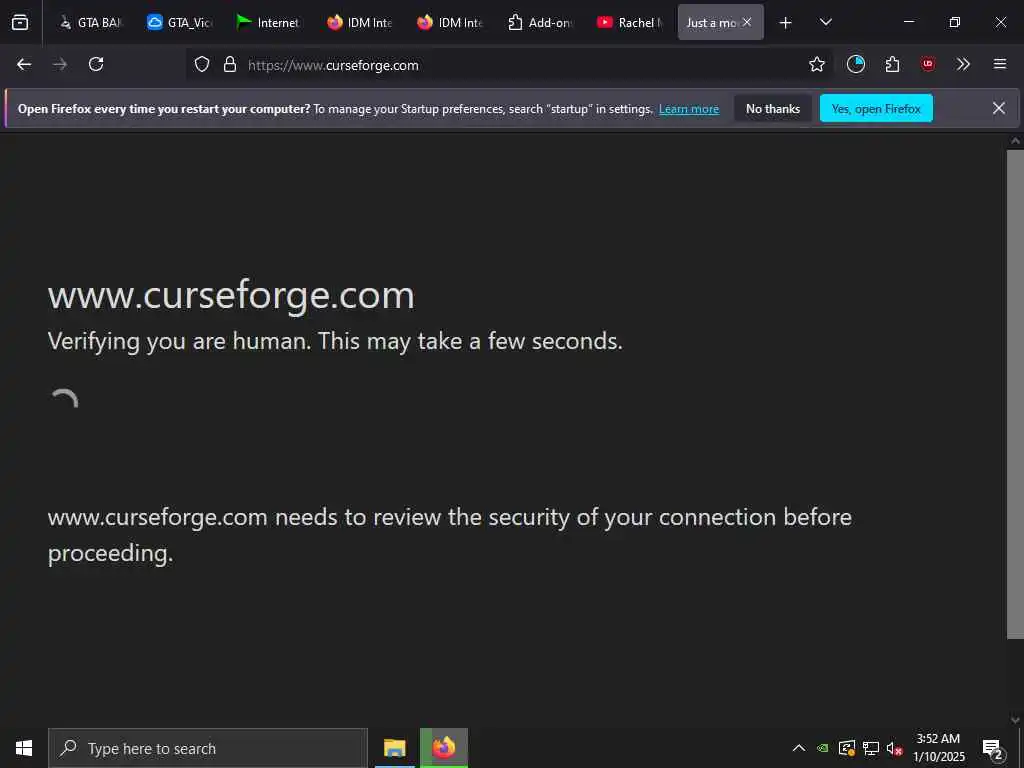View site security via padlock icon

(230, 64)
